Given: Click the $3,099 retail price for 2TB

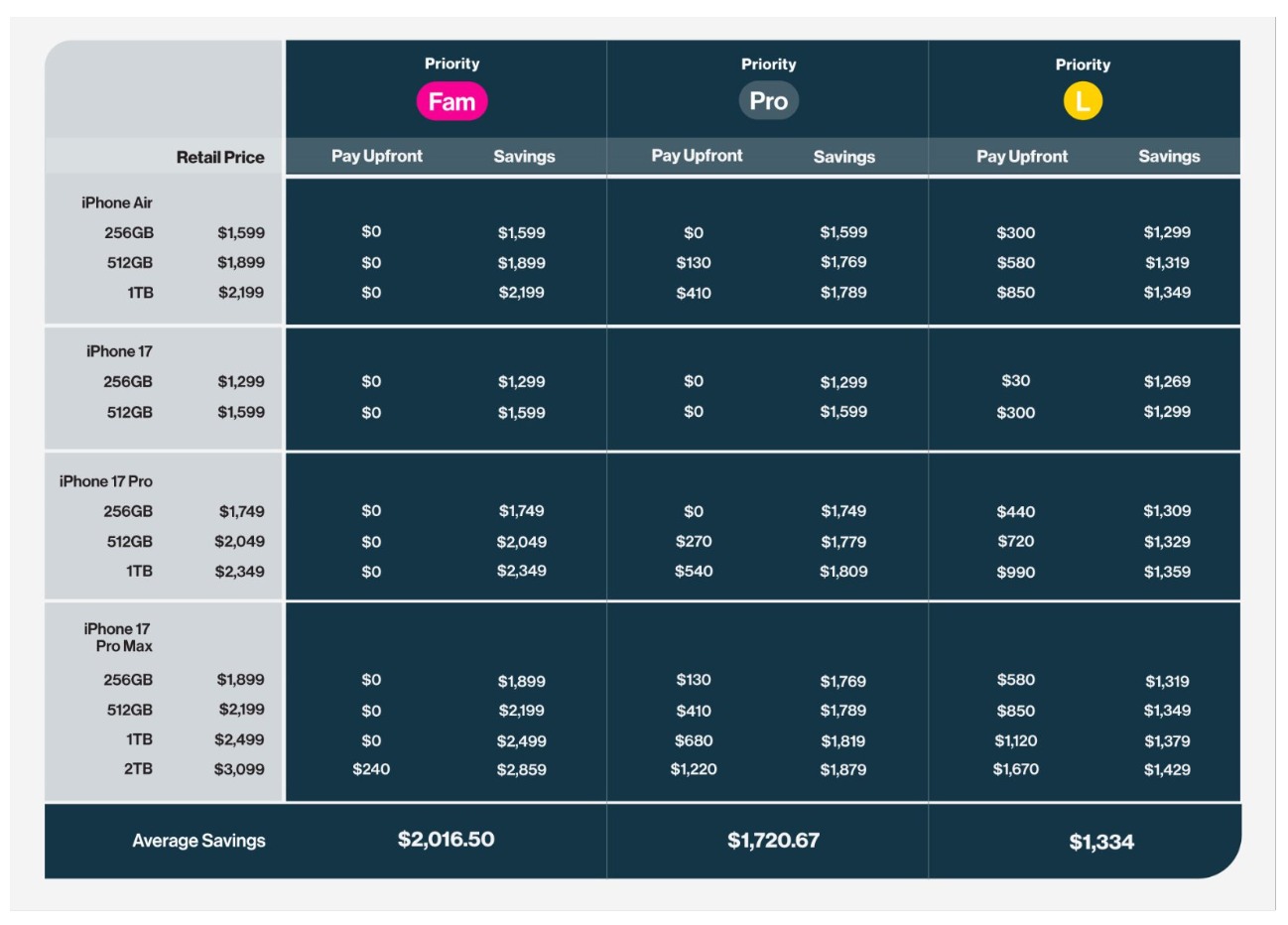Looking at the screenshot, I should pos(239,769).
